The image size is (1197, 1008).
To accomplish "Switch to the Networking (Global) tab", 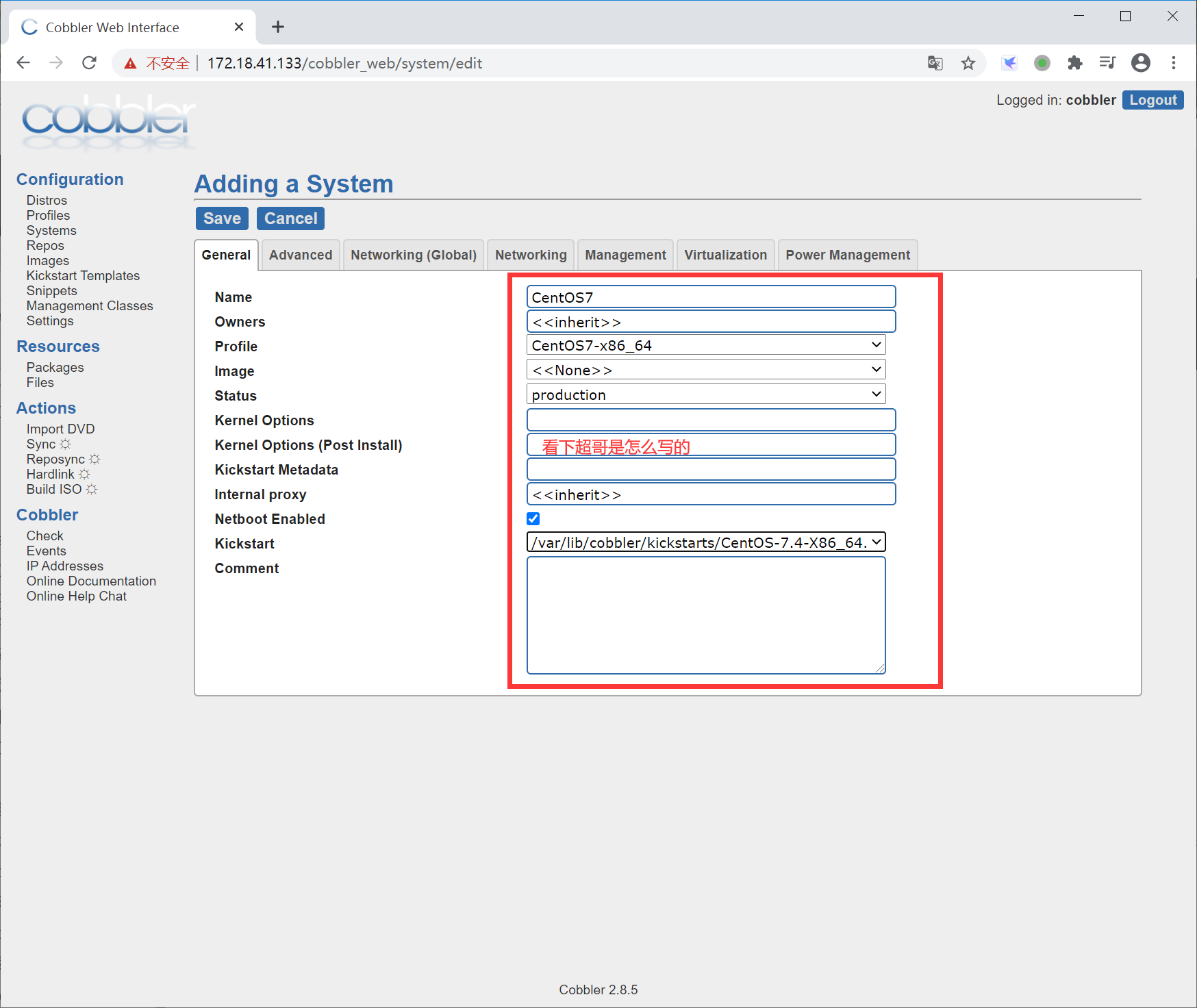I will point(414,255).
